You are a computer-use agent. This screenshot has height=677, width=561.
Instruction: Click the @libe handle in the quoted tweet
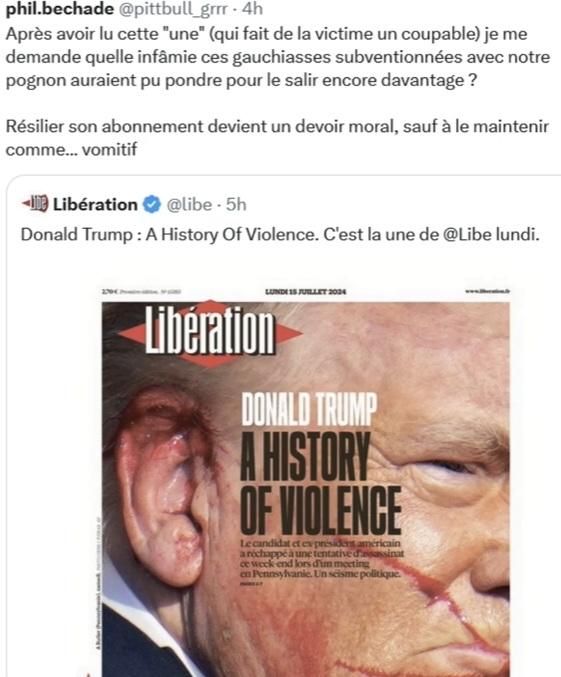pos(189,204)
